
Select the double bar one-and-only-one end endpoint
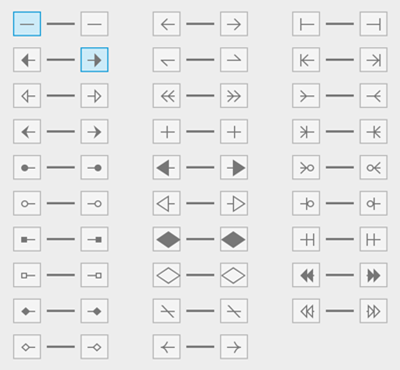[373, 239]
